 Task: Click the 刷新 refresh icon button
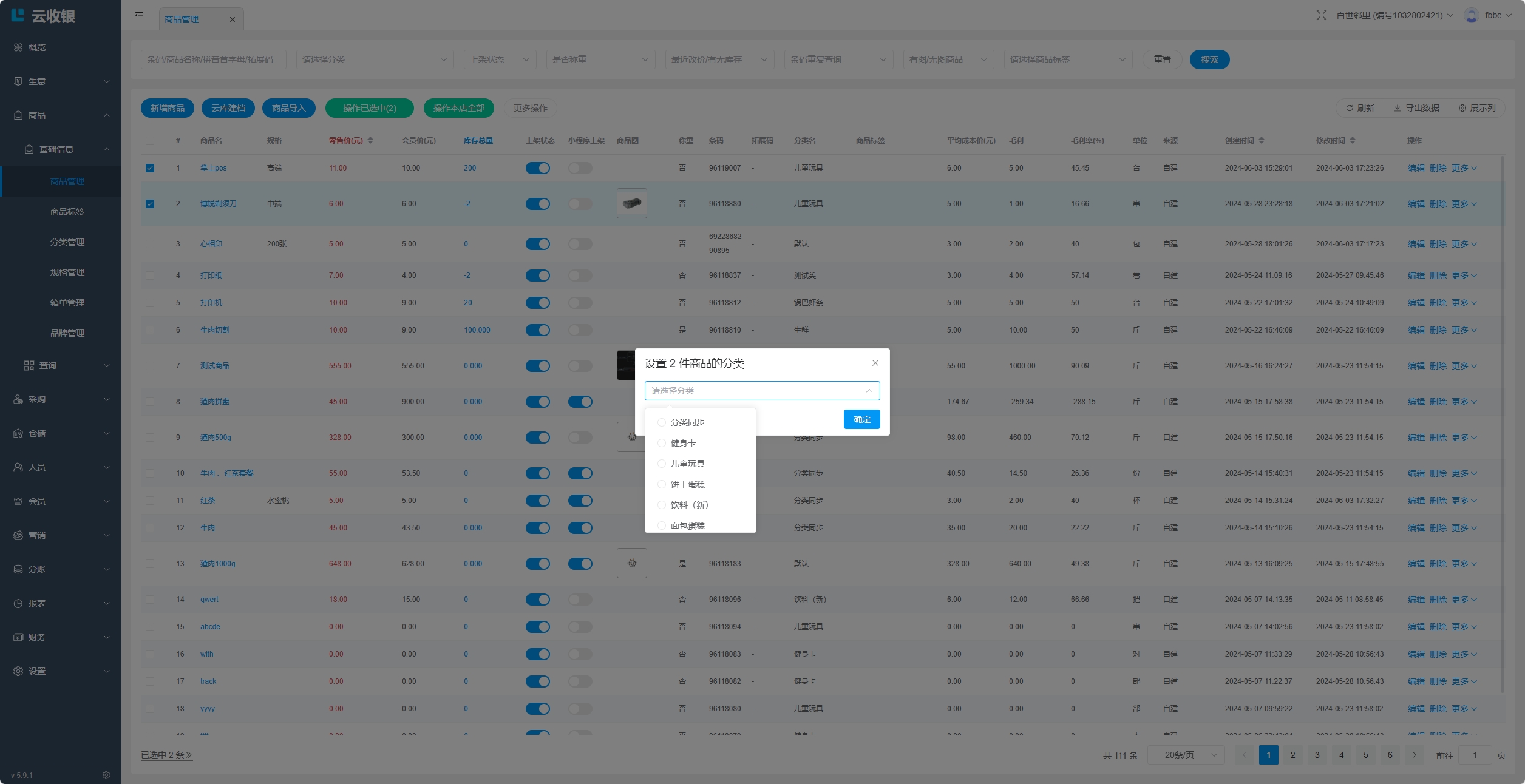pyautogui.click(x=1359, y=108)
